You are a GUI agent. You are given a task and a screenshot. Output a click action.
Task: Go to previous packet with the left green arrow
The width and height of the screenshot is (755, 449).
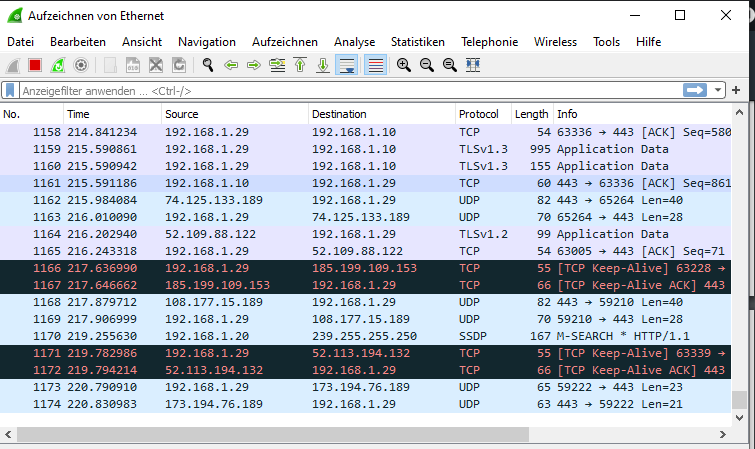pyautogui.click(x=231, y=65)
